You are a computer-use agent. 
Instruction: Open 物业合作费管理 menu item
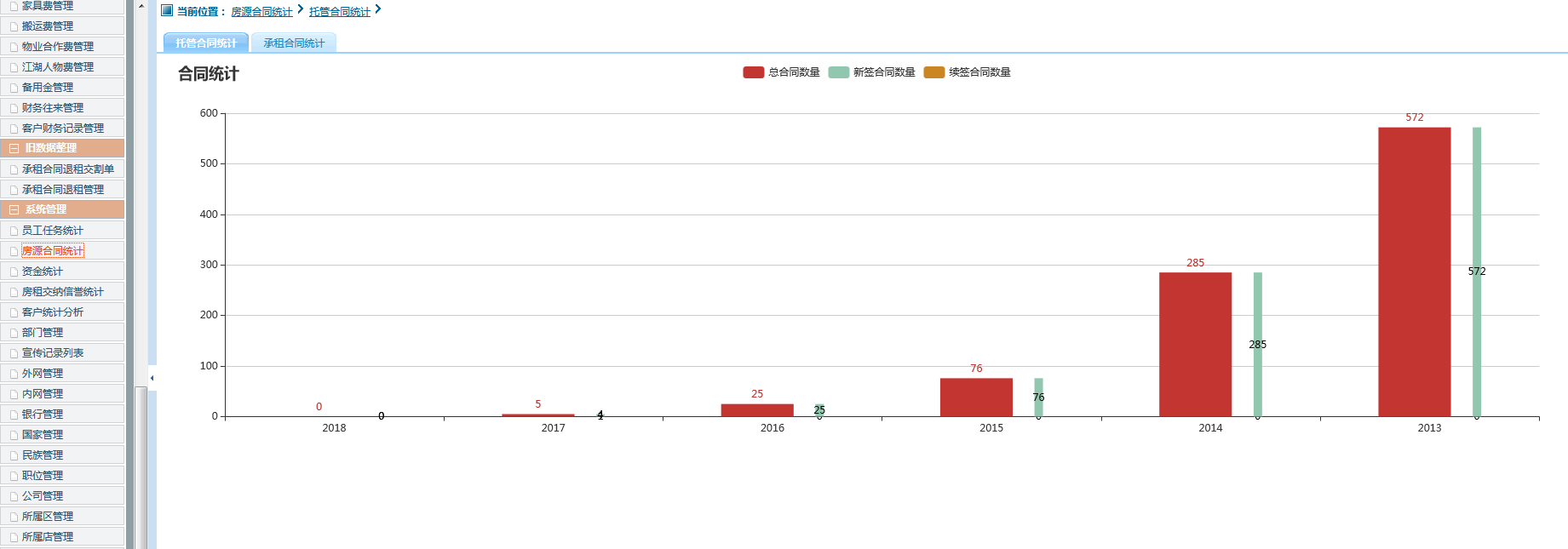[62, 47]
